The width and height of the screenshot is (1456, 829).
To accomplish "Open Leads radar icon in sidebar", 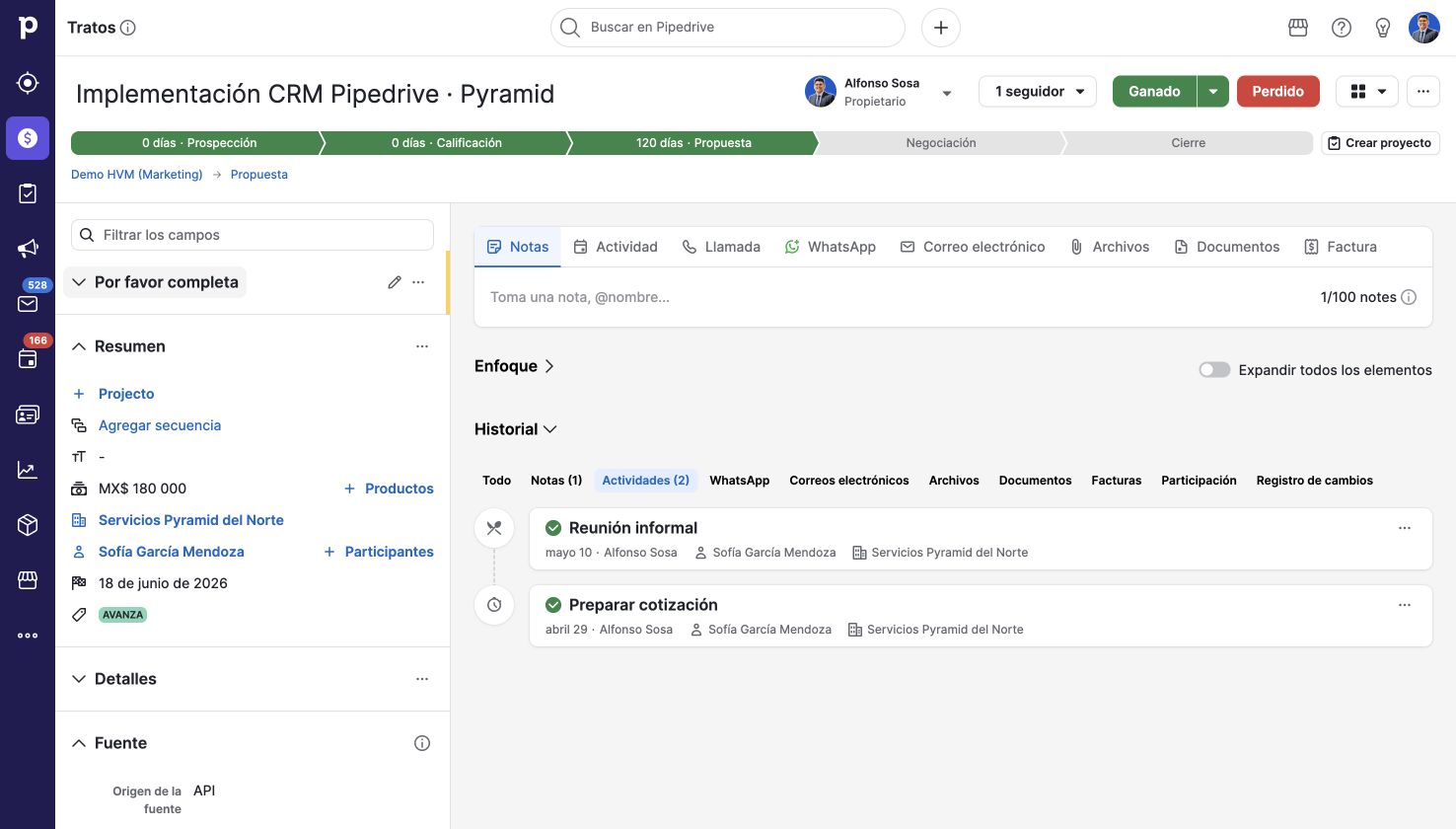I will [28, 83].
